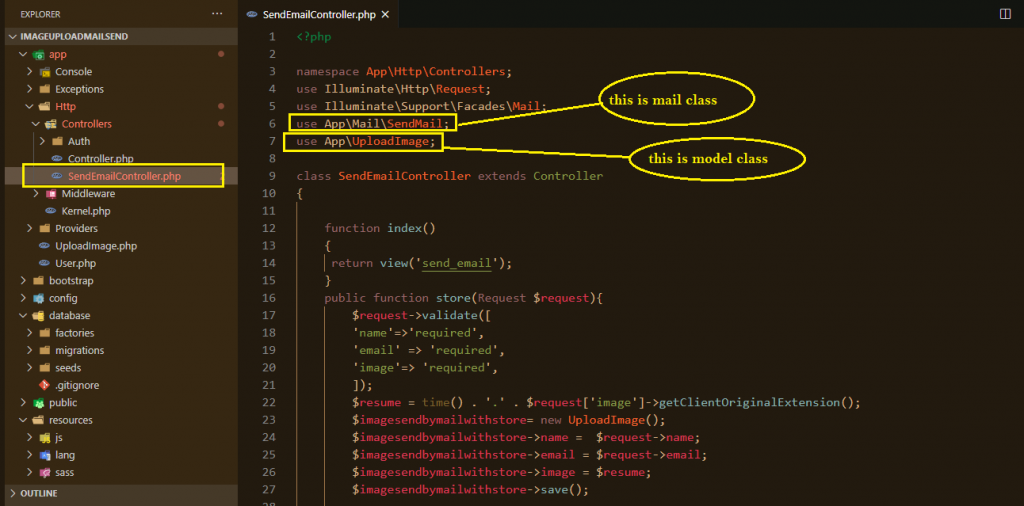This screenshot has width=1024, height=506.
Task: Click the UploadImage.php file icon
Action: pyautogui.click(x=44, y=246)
